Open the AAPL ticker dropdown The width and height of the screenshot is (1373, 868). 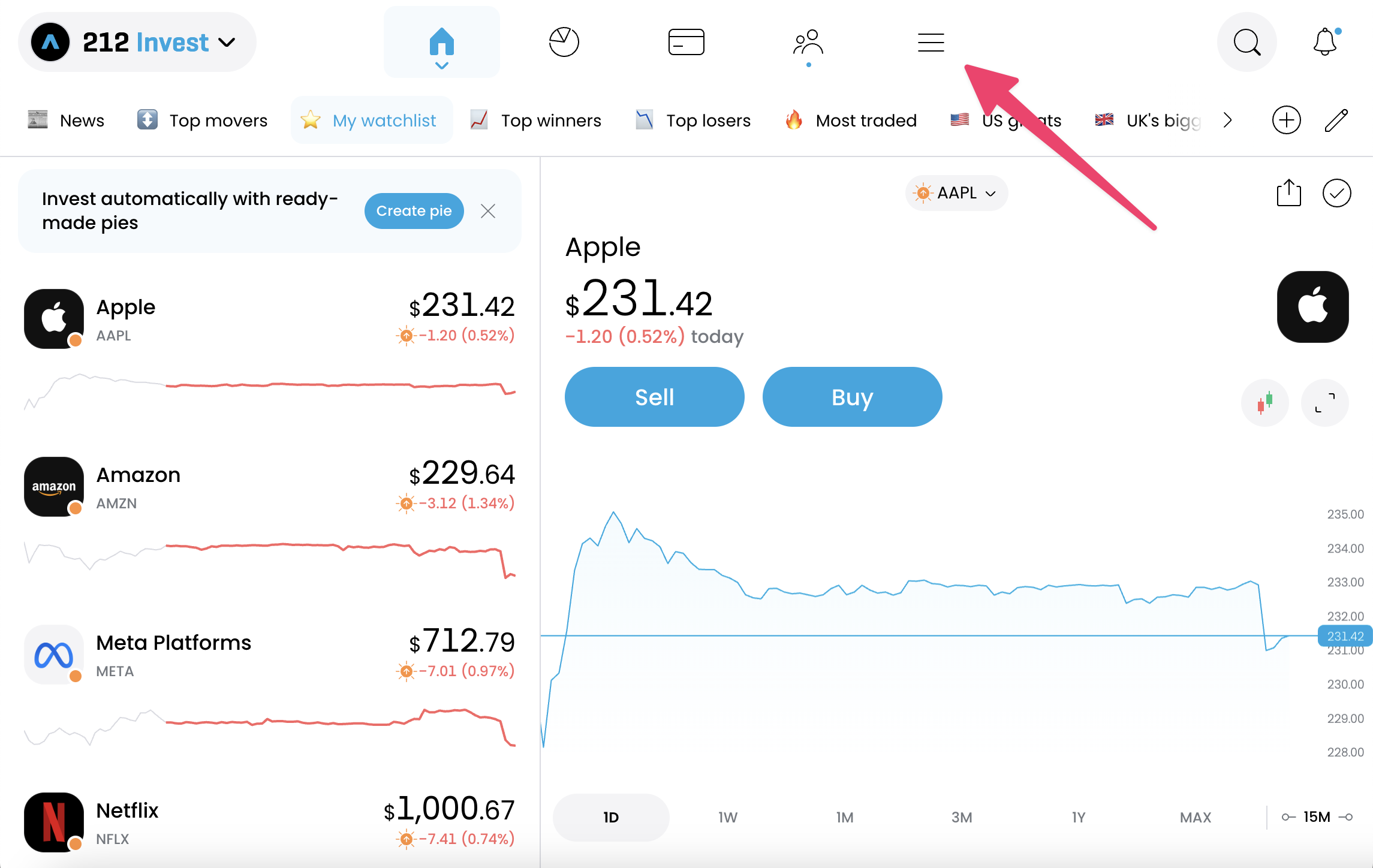[956, 193]
